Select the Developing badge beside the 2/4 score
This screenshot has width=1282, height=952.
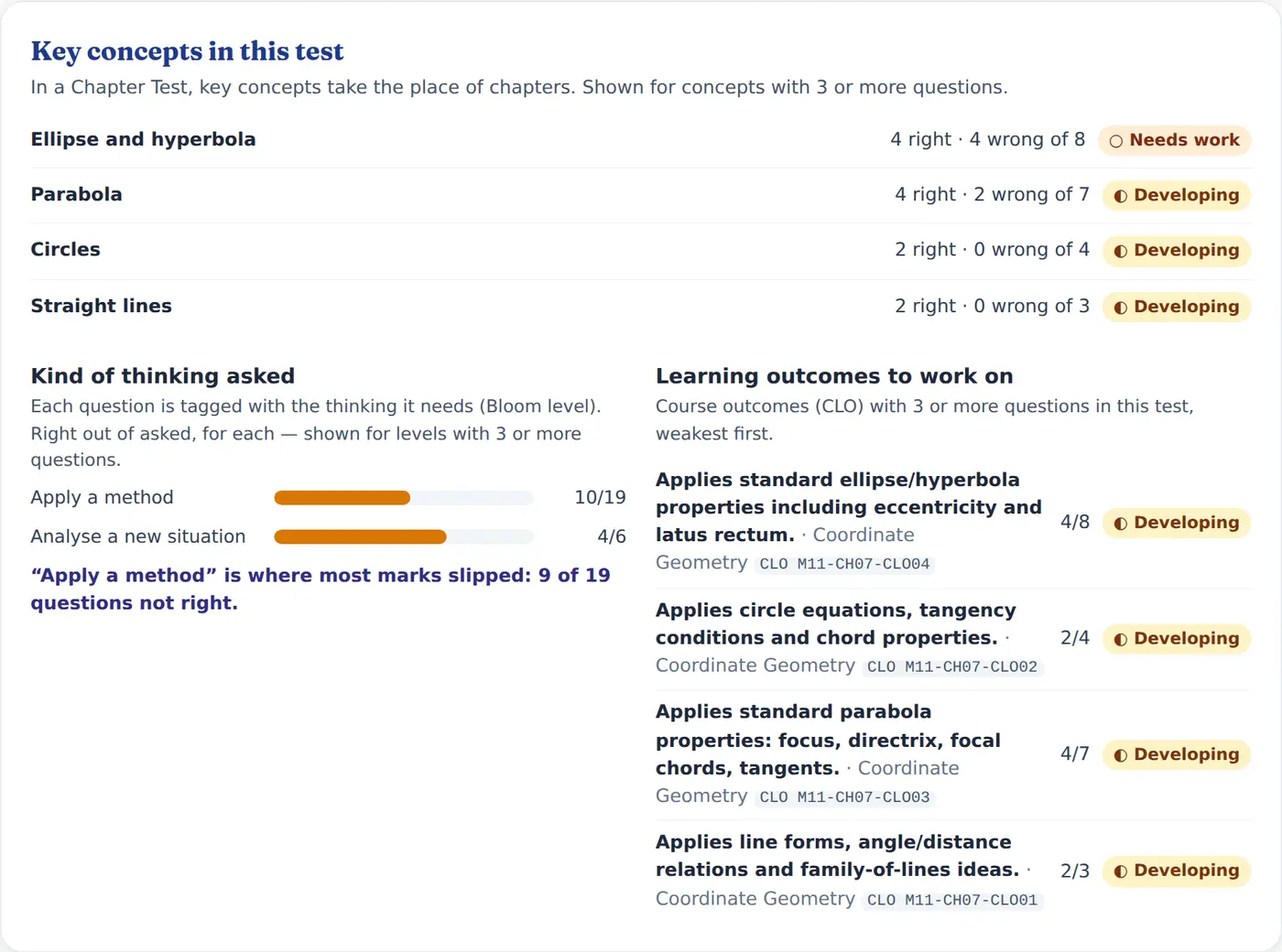[x=1177, y=639]
